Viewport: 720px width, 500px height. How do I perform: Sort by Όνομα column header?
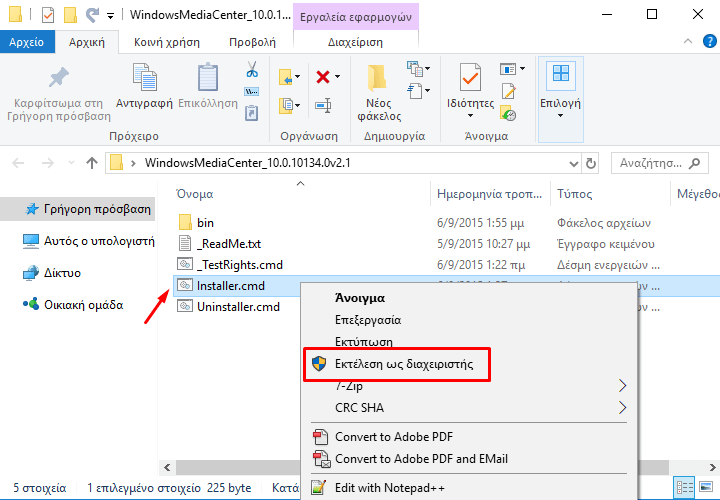[301, 194]
